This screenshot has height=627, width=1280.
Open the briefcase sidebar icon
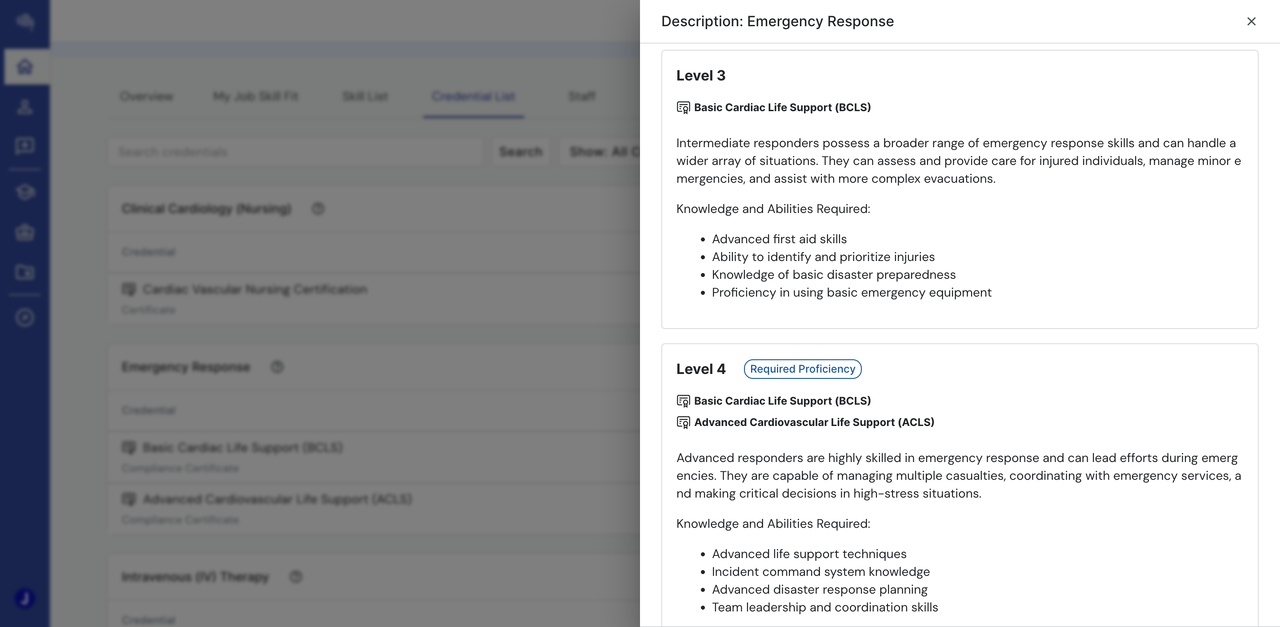25,232
